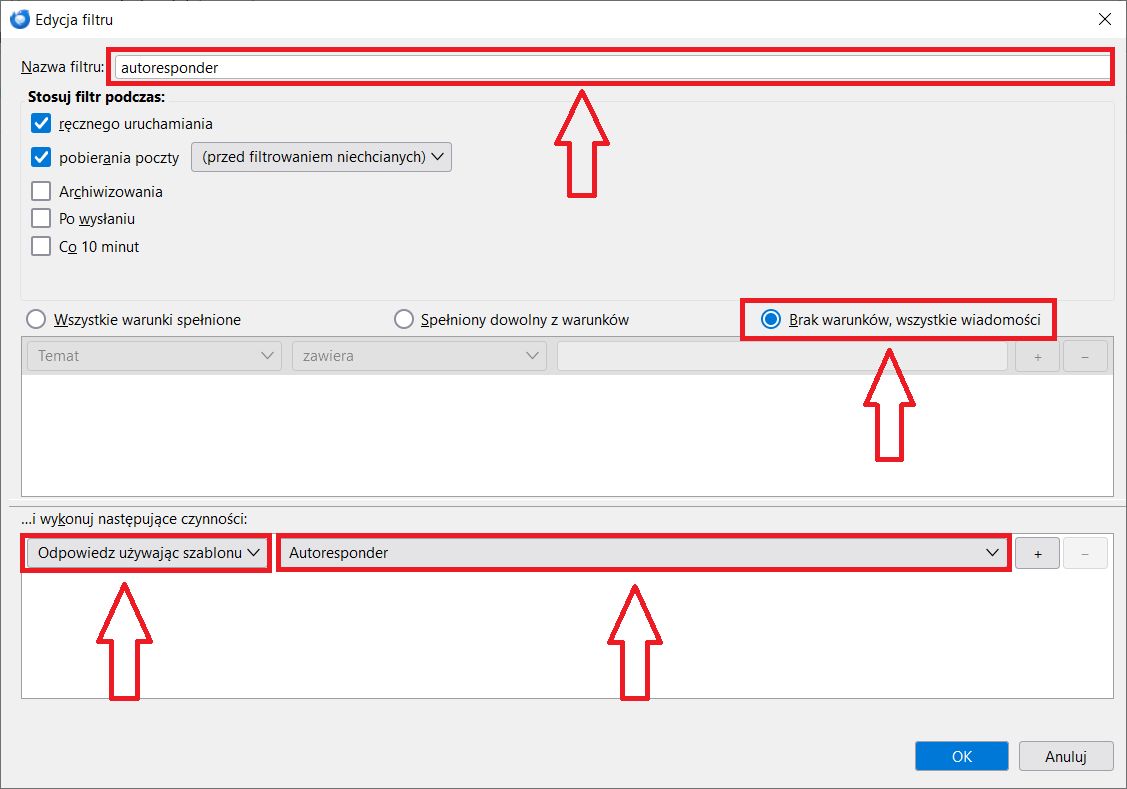Cancel with the Anuluj button

pyautogui.click(x=1066, y=756)
